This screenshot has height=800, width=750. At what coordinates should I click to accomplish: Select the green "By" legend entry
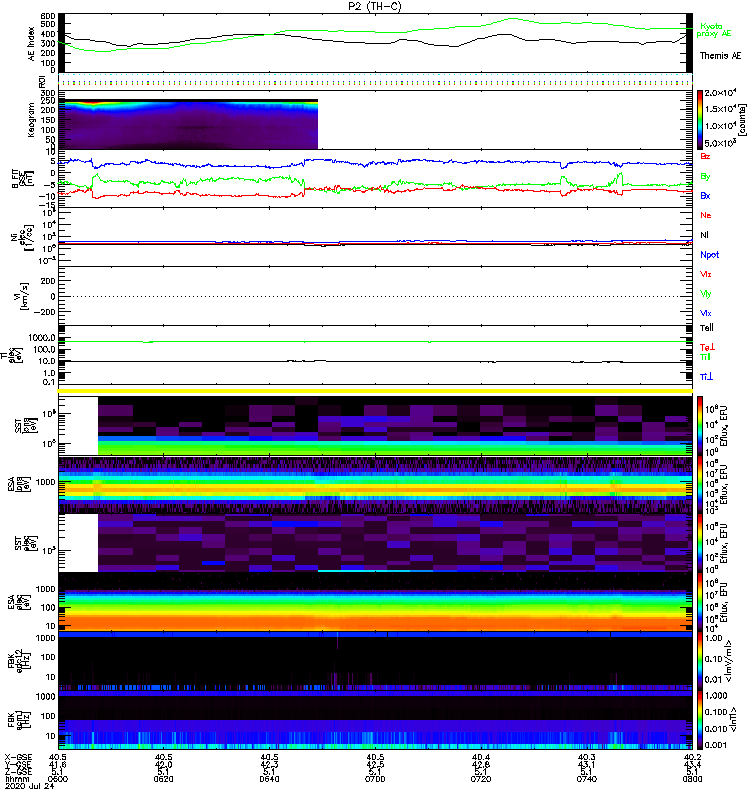[705, 177]
